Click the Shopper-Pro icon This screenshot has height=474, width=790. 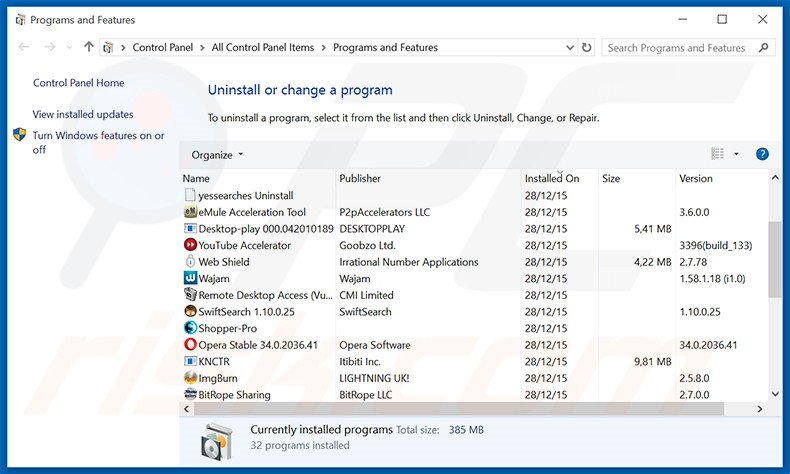pyautogui.click(x=190, y=328)
